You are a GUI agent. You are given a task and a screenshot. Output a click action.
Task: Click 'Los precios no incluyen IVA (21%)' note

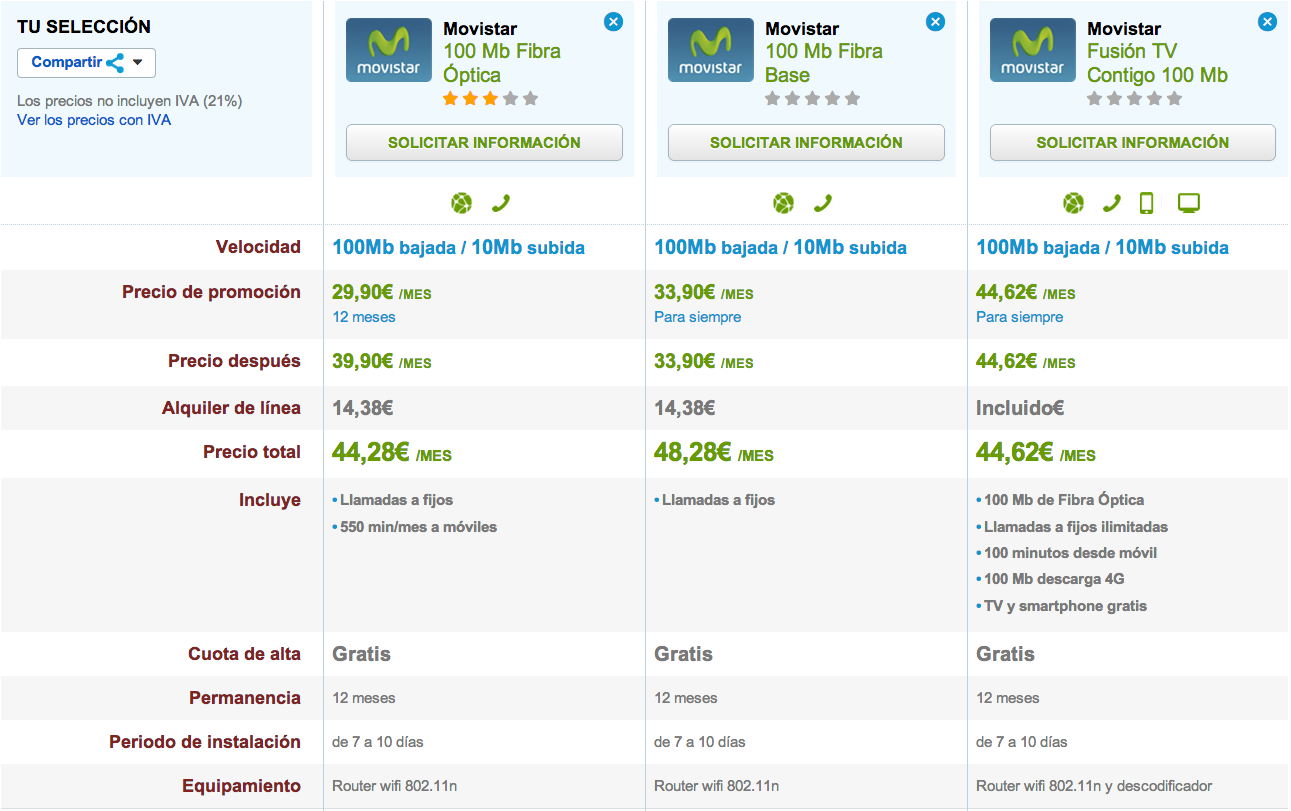tap(130, 101)
